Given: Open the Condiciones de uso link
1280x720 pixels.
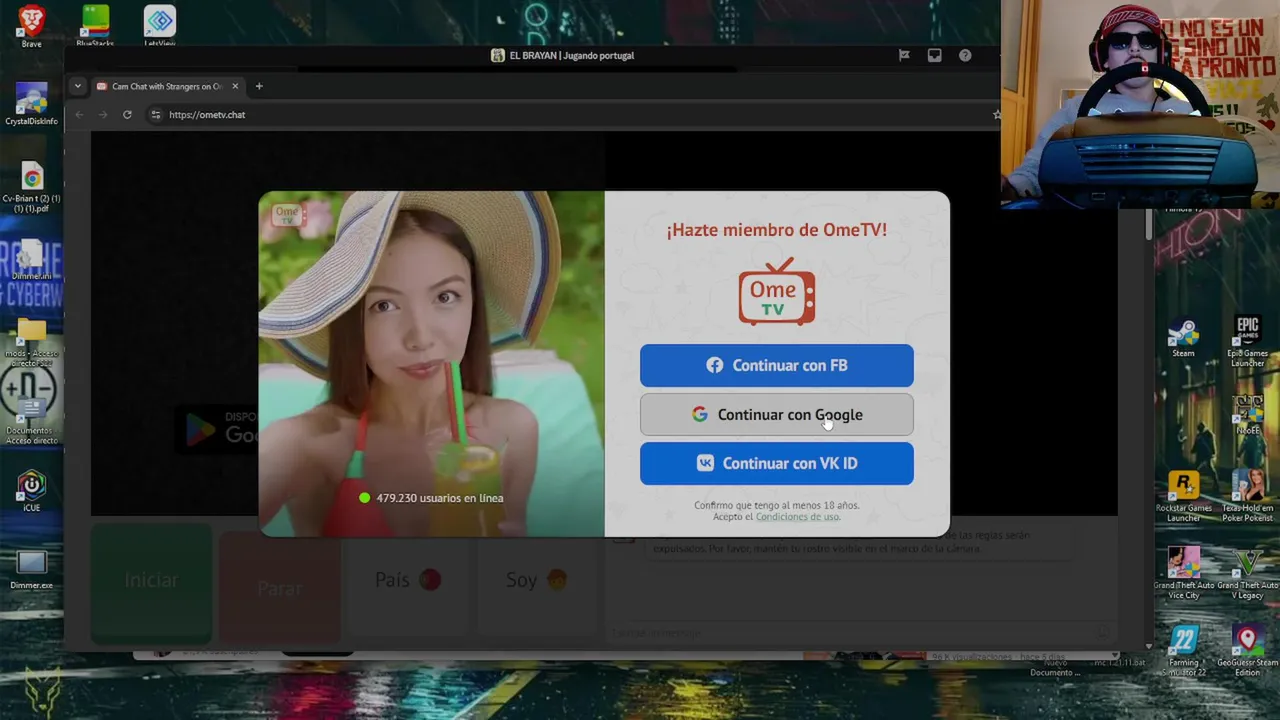Looking at the screenshot, I should (798, 517).
